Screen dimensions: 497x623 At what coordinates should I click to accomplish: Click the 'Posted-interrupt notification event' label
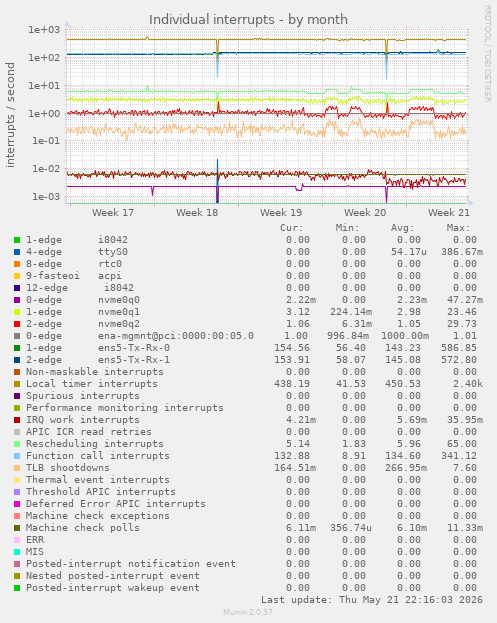pyautogui.click(x=131, y=564)
